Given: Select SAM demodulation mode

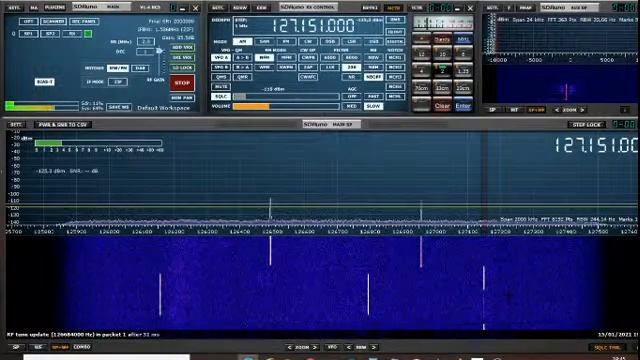Looking at the screenshot, I should click(x=264, y=42).
